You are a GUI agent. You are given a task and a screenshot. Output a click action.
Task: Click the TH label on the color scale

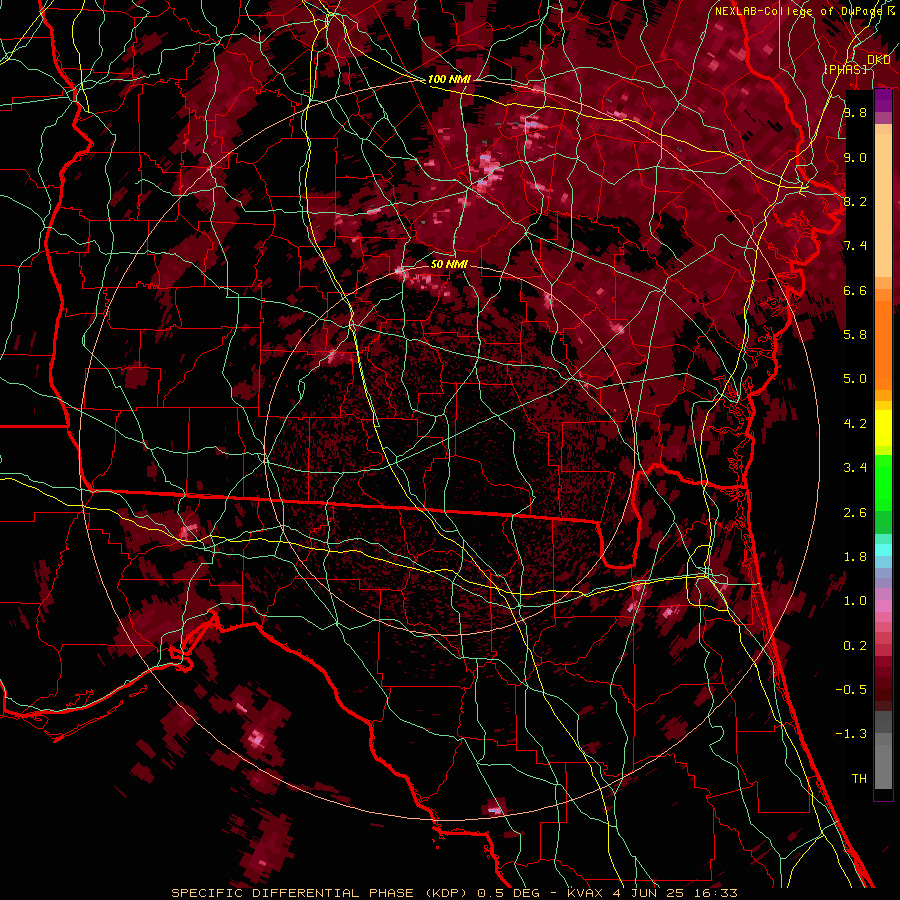(x=859, y=779)
